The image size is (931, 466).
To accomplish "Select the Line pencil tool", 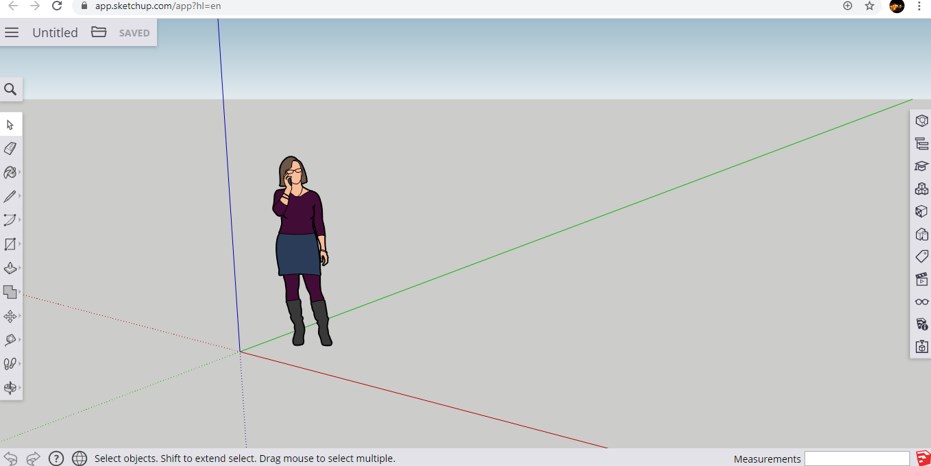I will pyautogui.click(x=10, y=196).
